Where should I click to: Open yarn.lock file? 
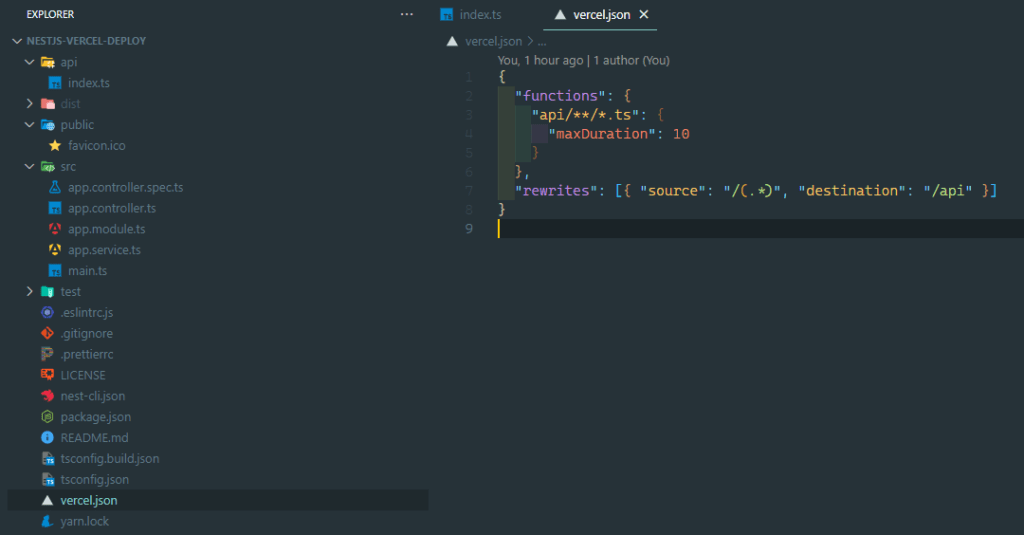coord(84,521)
